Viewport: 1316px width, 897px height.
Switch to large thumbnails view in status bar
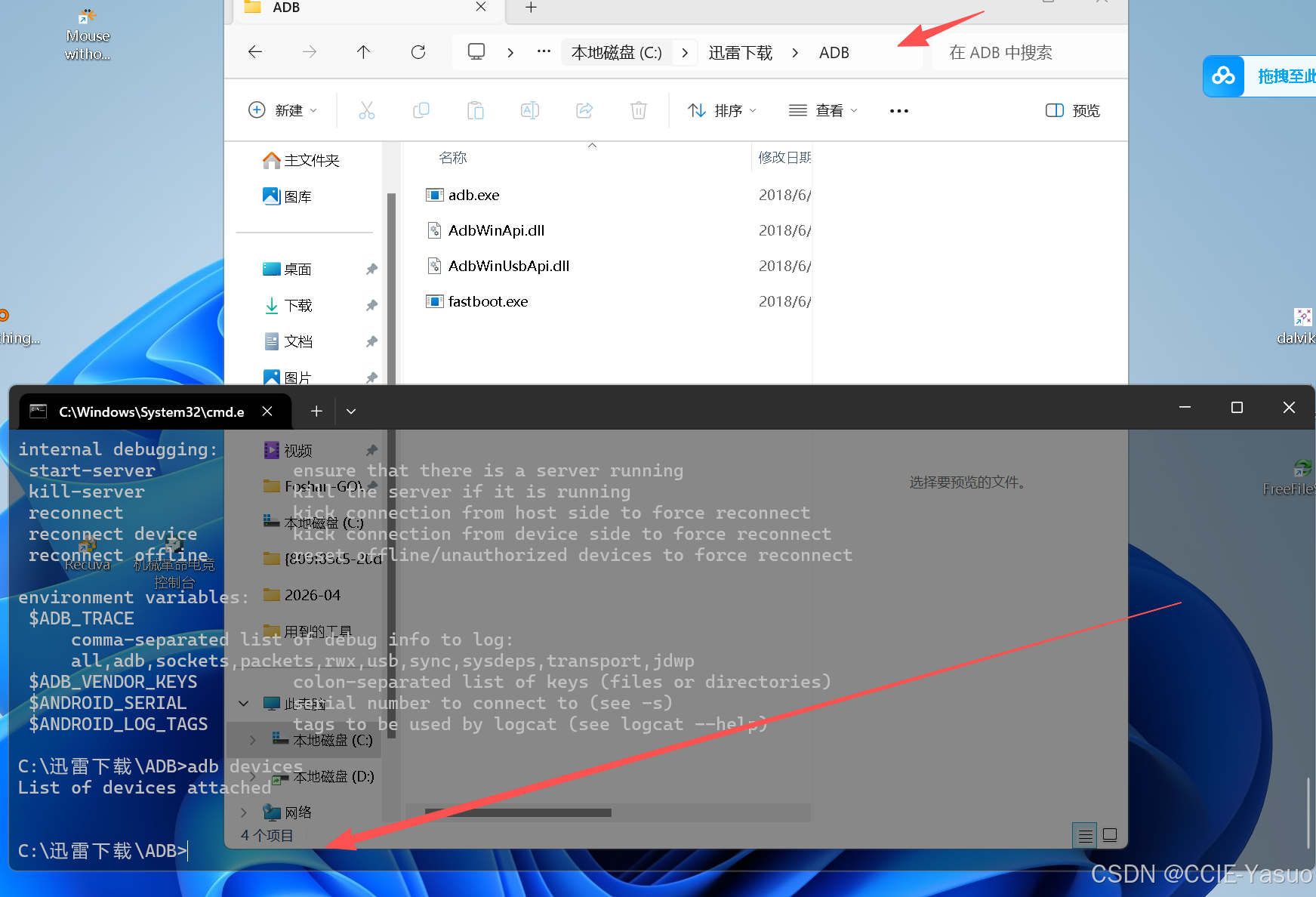[x=1110, y=835]
